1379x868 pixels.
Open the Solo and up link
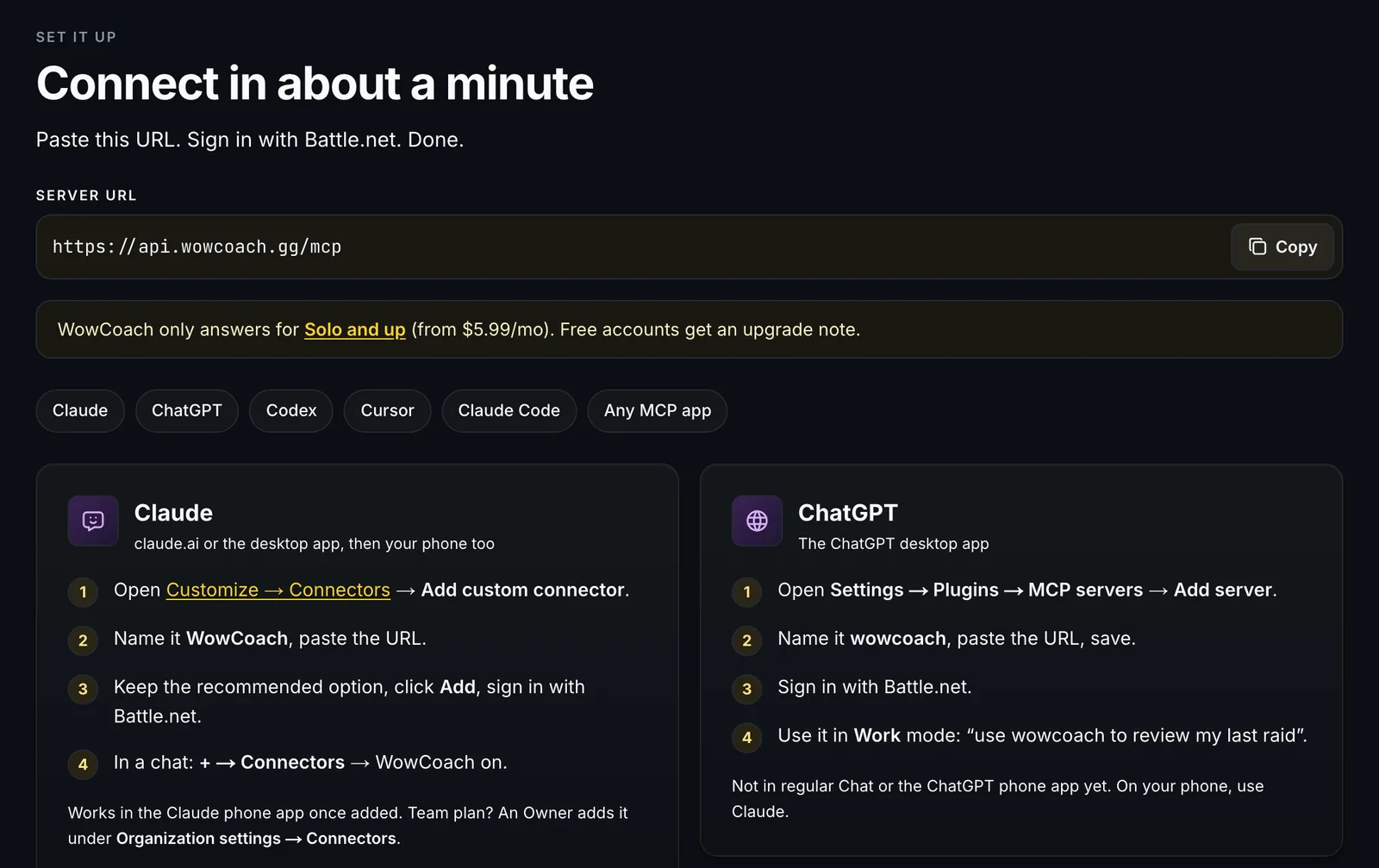pyautogui.click(x=355, y=329)
